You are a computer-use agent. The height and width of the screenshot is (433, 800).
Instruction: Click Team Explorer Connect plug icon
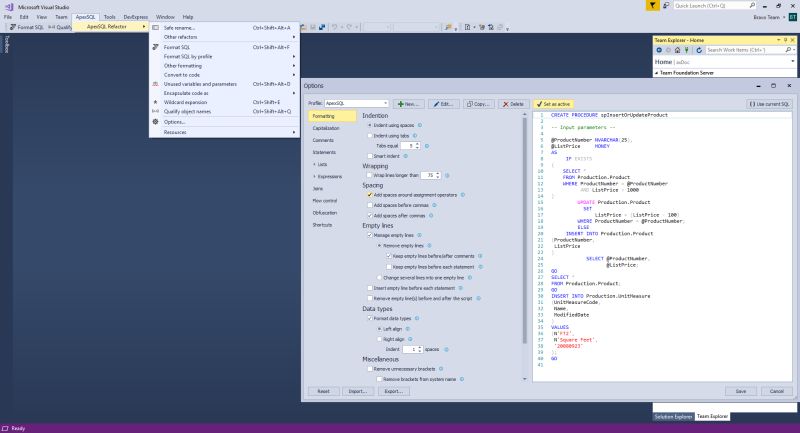[687, 50]
